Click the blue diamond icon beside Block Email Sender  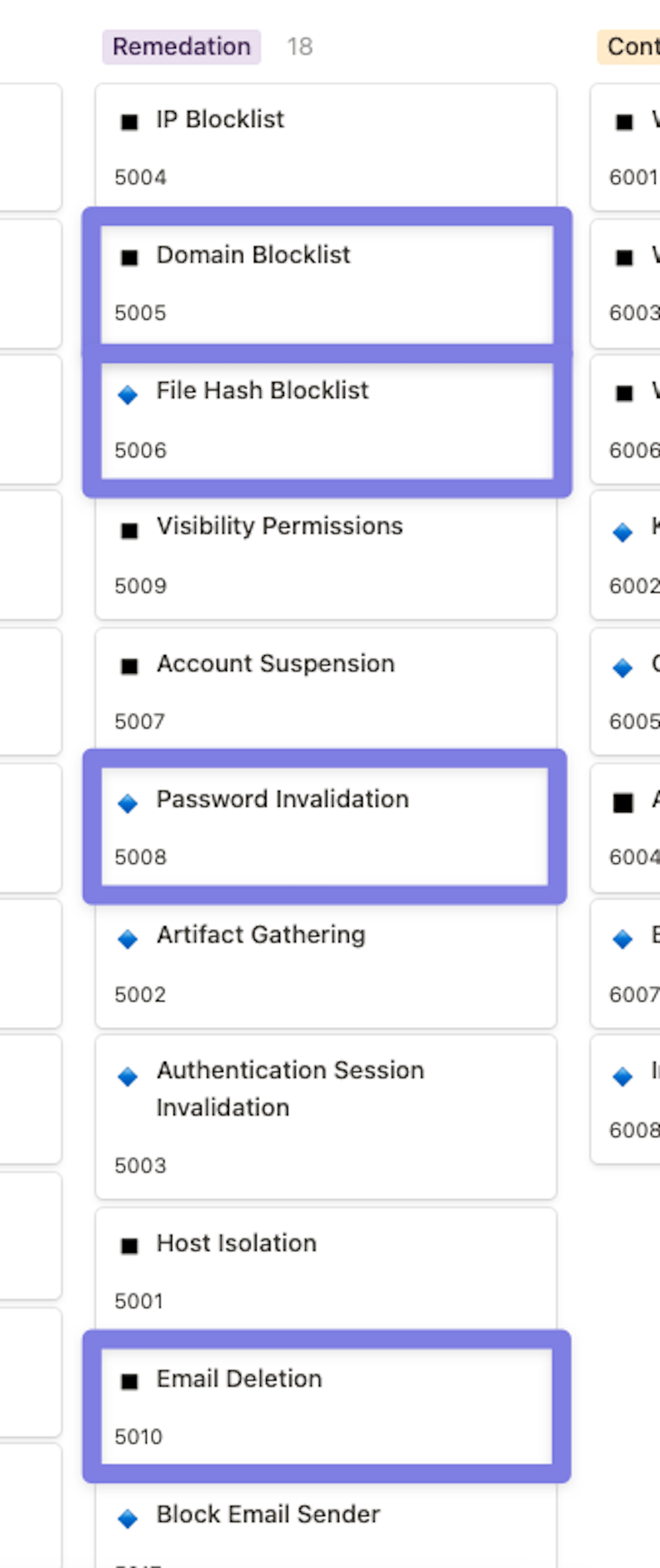coord(128,1518)
